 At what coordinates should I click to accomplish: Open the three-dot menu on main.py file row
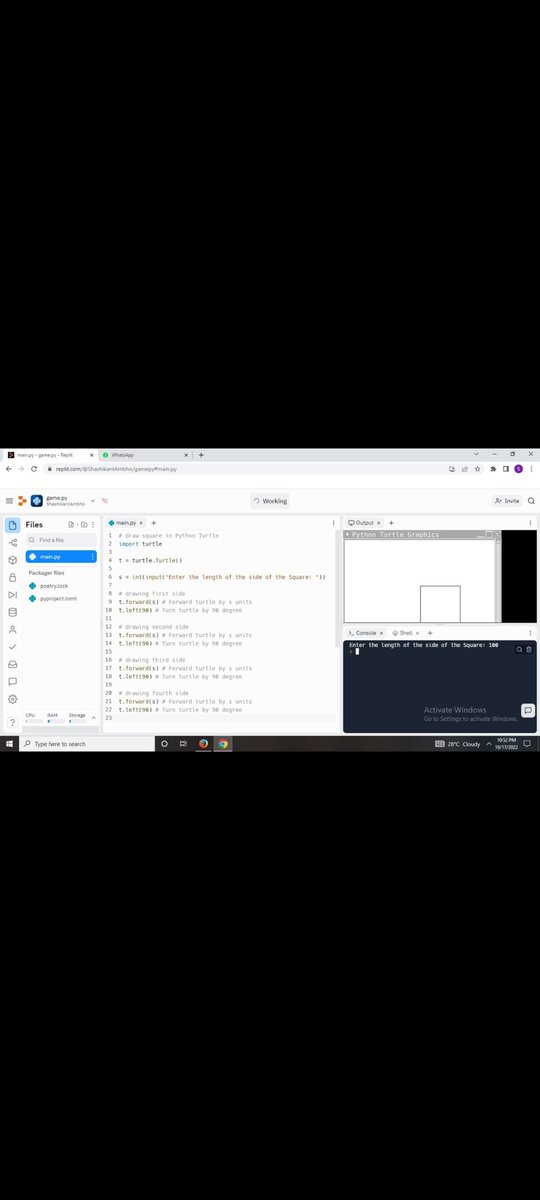93,557
